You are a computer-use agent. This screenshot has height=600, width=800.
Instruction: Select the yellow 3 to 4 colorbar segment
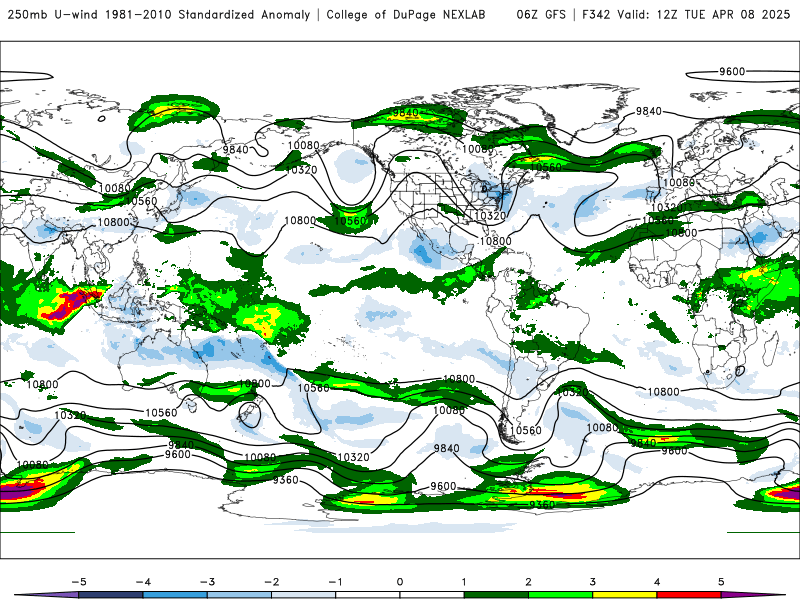point(624,595)
